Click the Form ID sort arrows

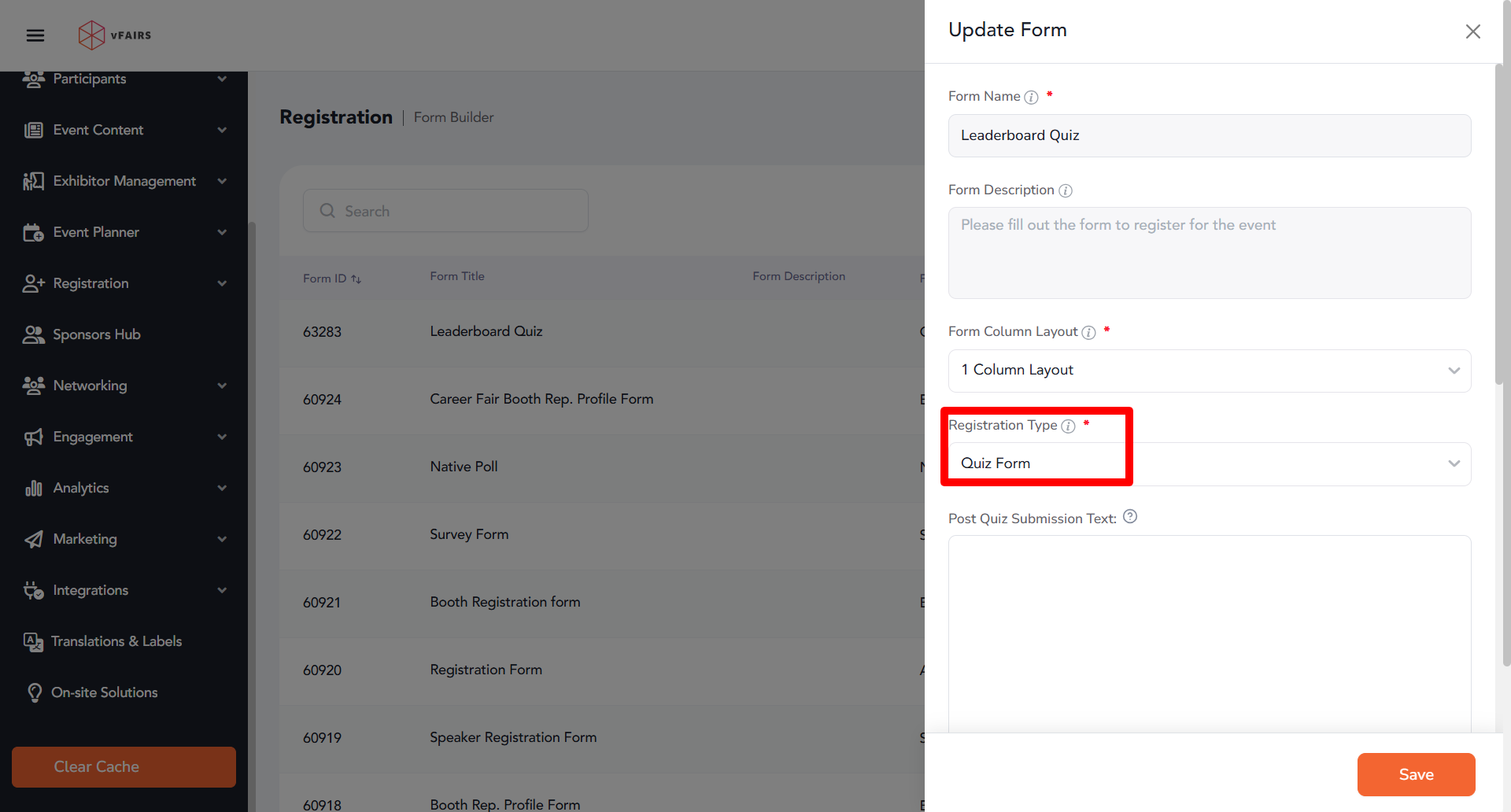[357, 279]
